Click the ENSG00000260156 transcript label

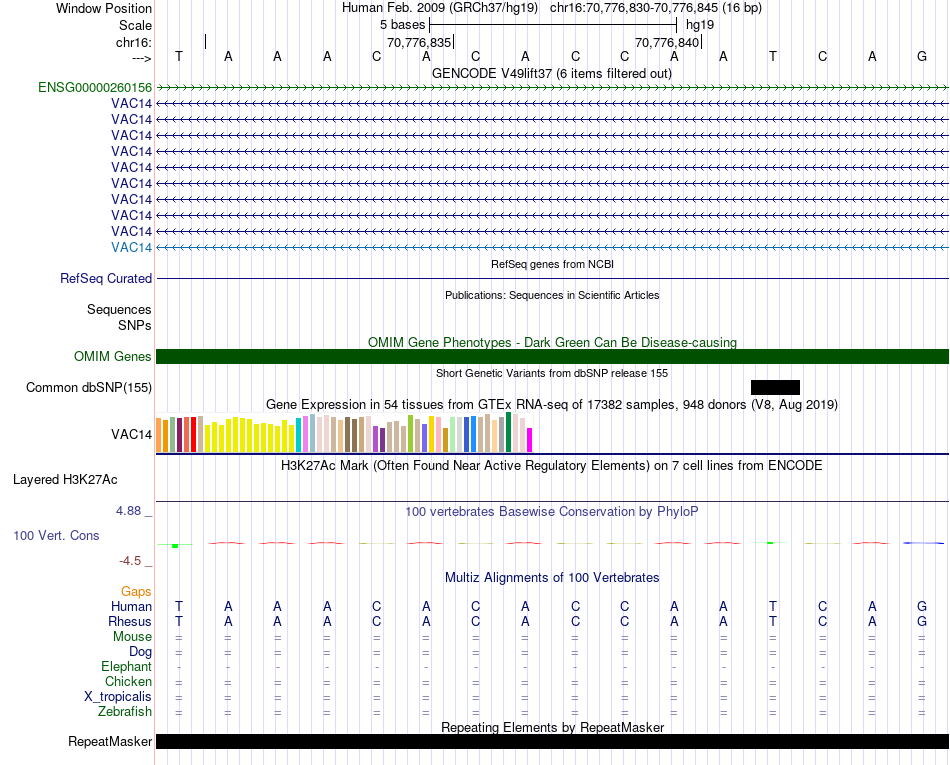[x=95, y=88]
